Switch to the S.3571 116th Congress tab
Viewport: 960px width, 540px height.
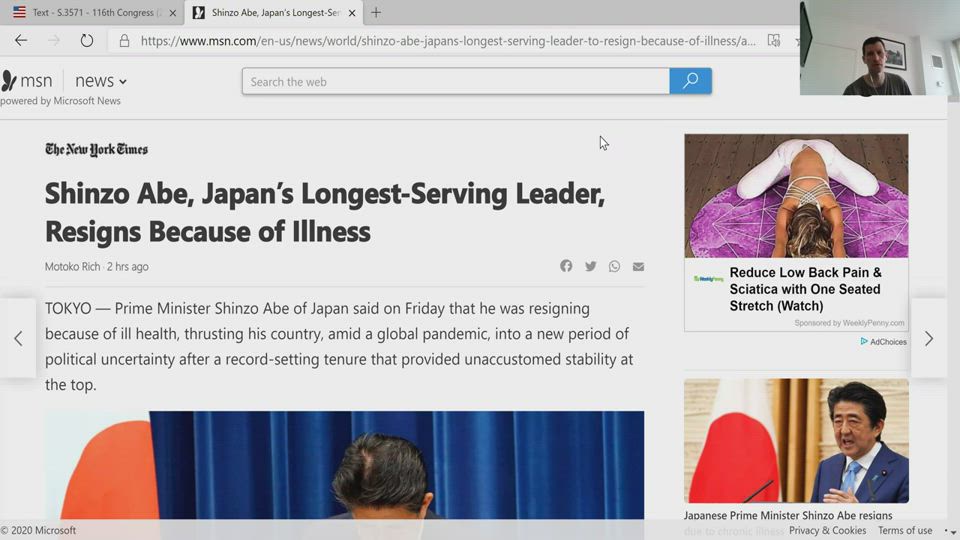(90, 13)
